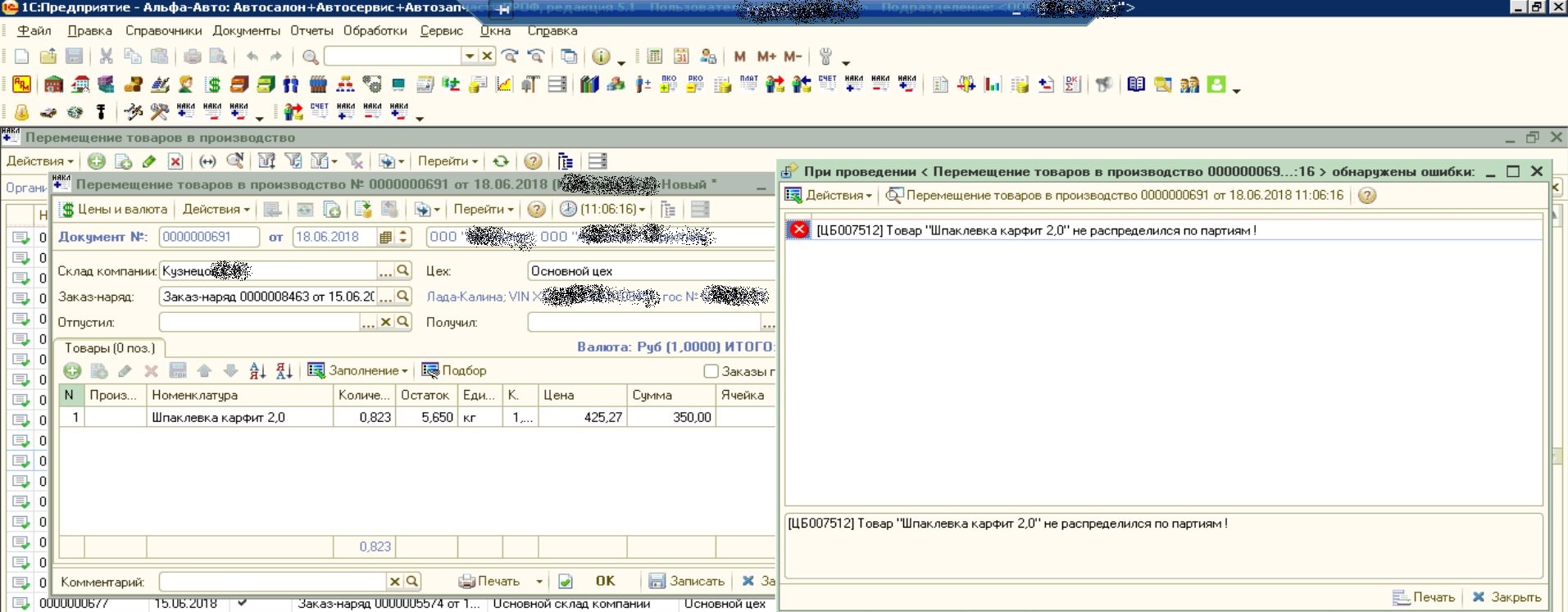Screen dimensions: 1568x612
Task: Click the OK button in the document form
Action: click(x=605, y=581)
